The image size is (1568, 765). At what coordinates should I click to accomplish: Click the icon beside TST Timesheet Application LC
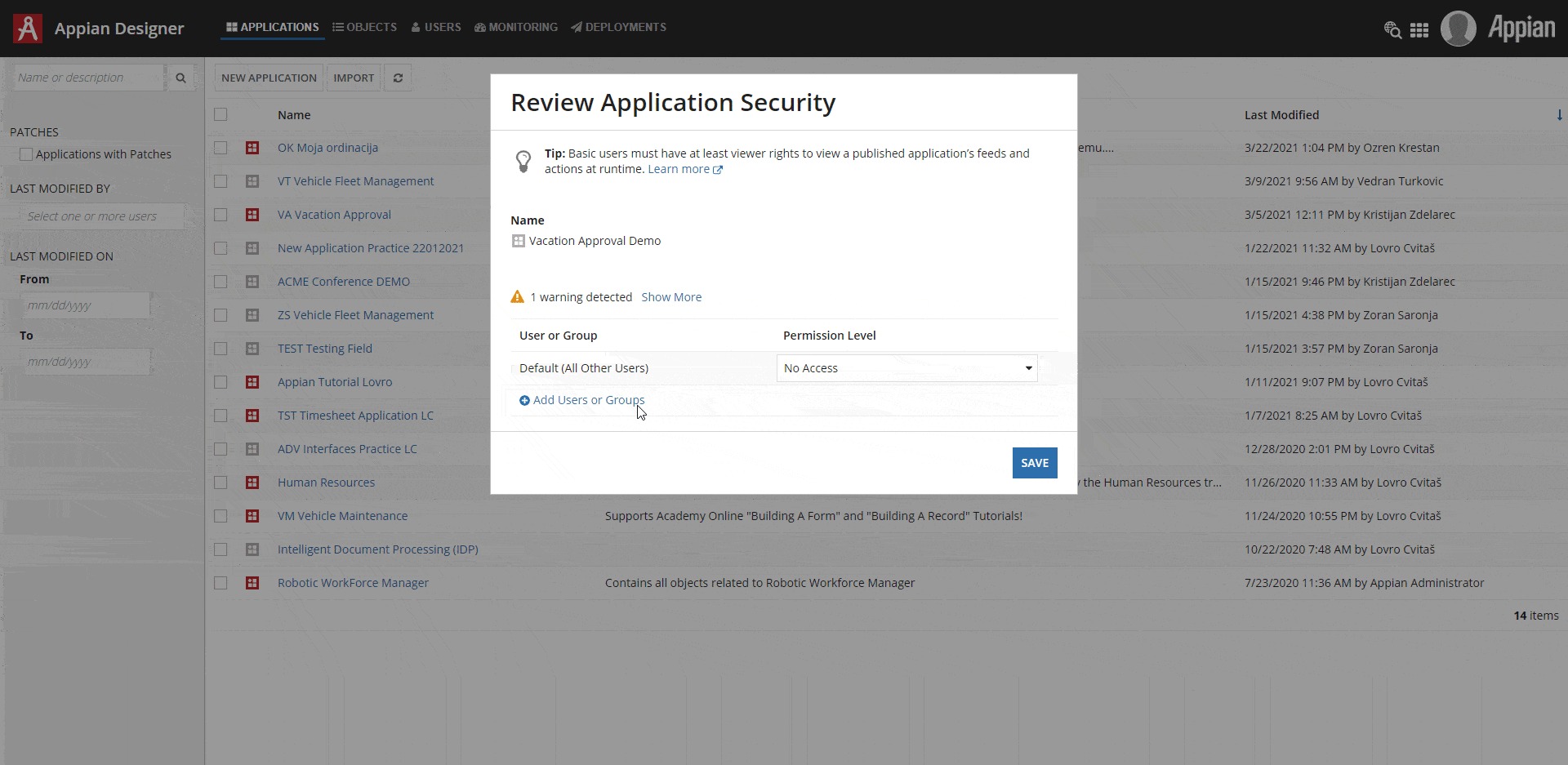(252, 416)
